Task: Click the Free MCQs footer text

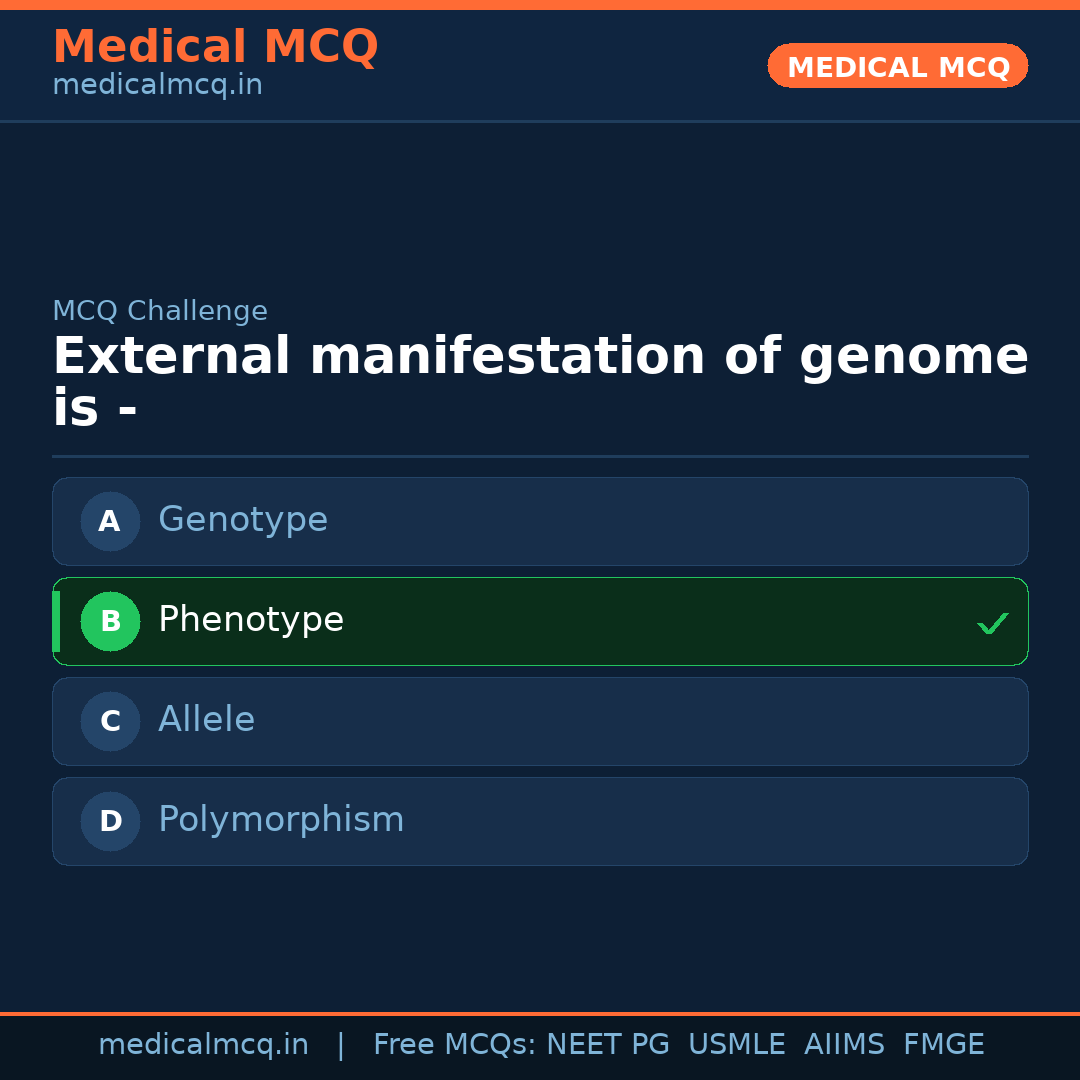Action: click(454, 1045)
